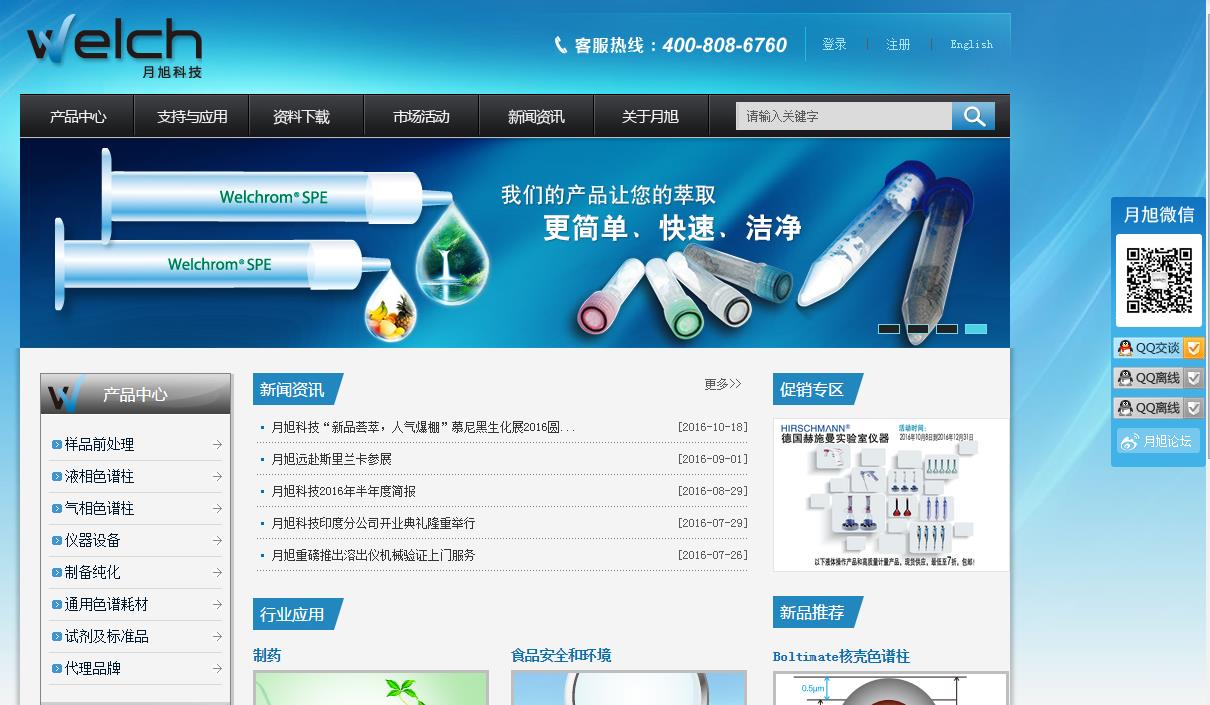This screenshot has height=705, width=1210.
Task: Expand arrow for 代理品牌 row
Action: 217,668
